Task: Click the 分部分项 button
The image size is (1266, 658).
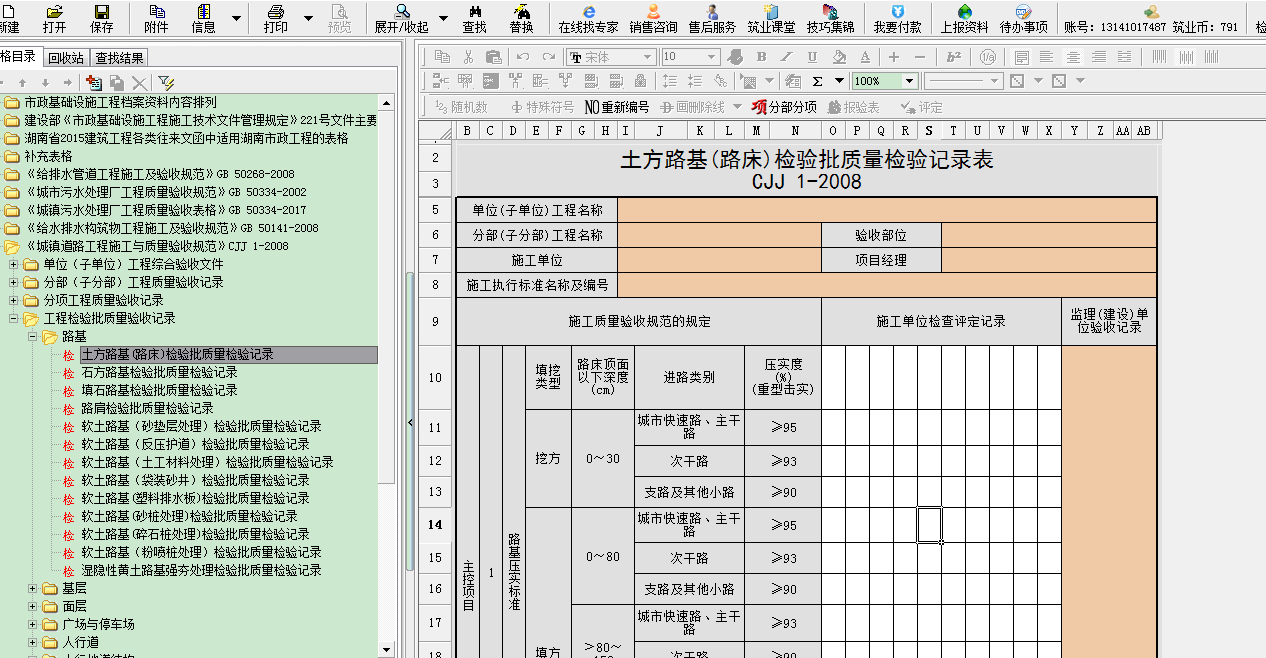Action: tap(784, 107)
